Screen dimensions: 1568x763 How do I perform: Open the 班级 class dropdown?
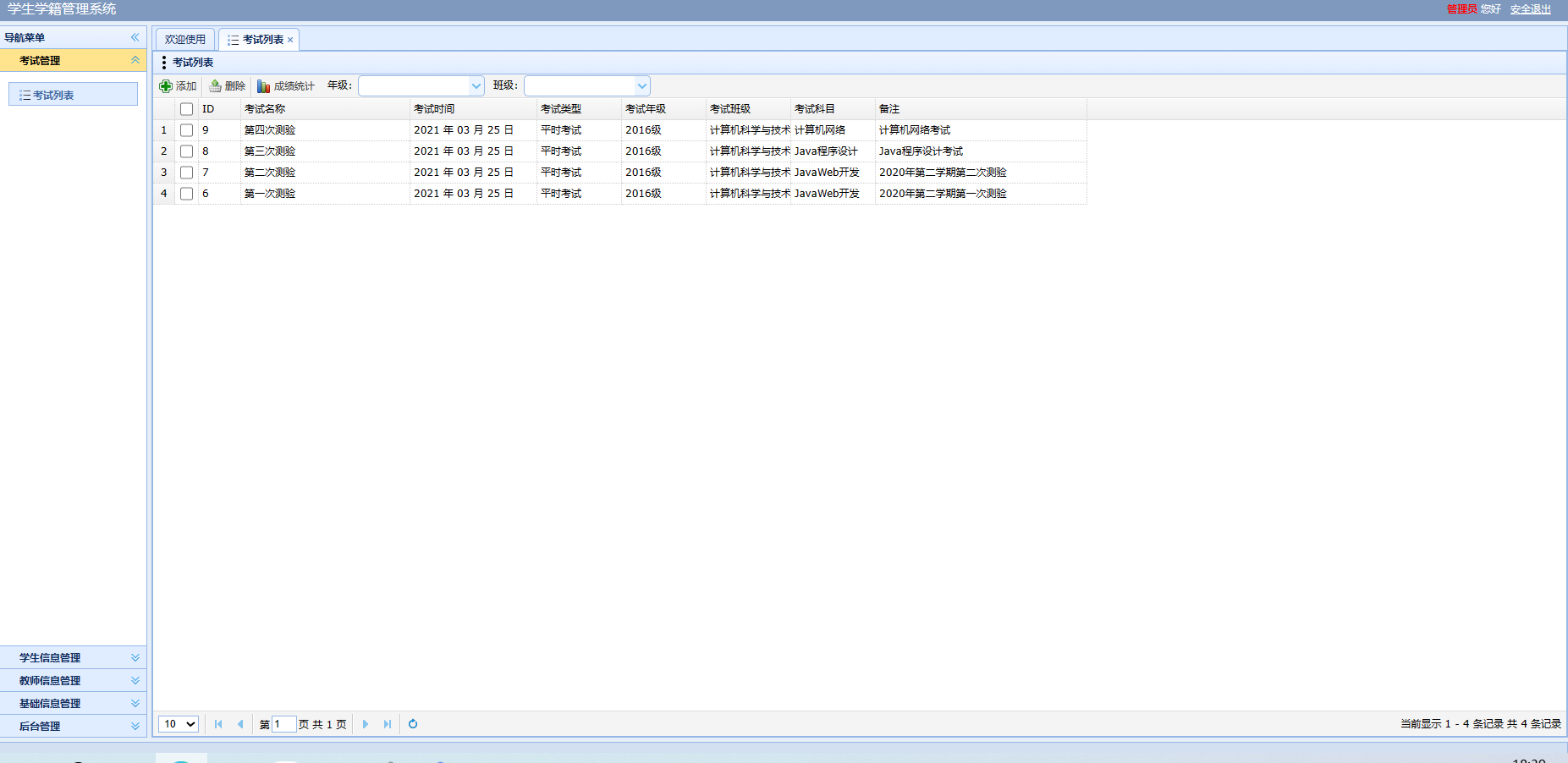[x=641, y=86]
